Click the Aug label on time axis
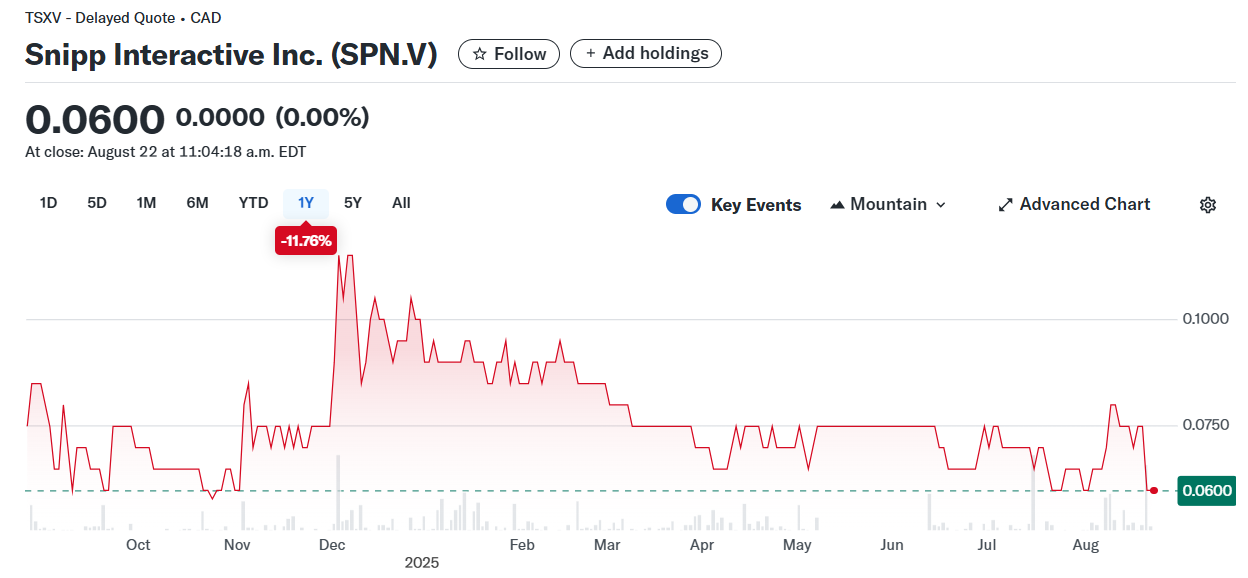The width and height of the screenshot is (1248, 578). tap(1086, 545)
